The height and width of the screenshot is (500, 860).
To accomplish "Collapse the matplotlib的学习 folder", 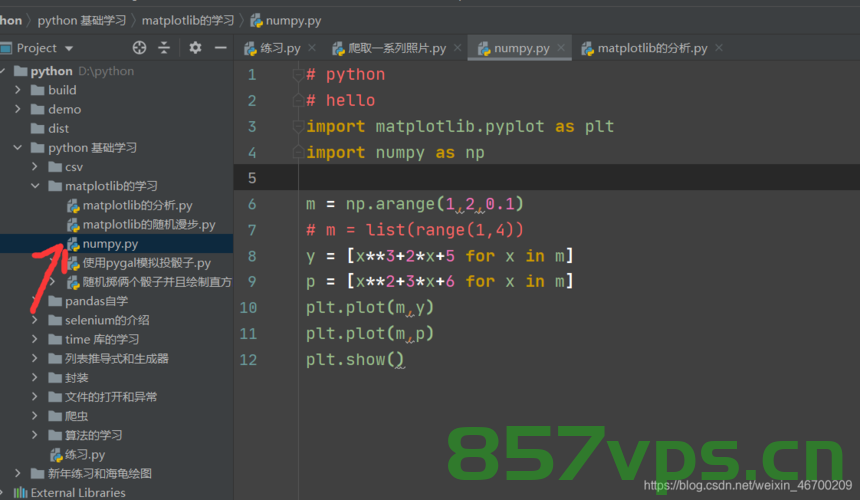I will pyautogui.click(x=35, y=186).
